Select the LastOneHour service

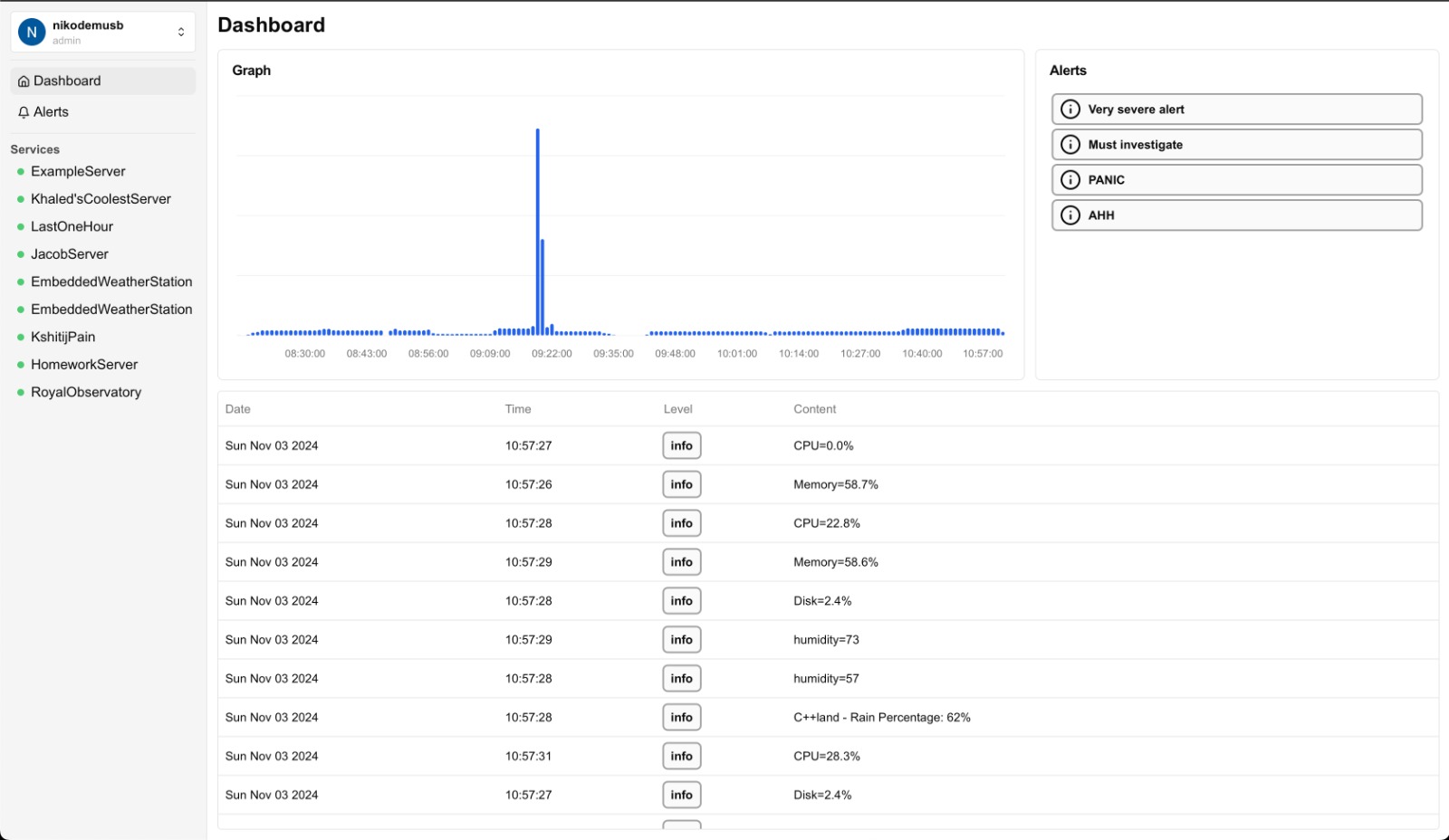72,226
